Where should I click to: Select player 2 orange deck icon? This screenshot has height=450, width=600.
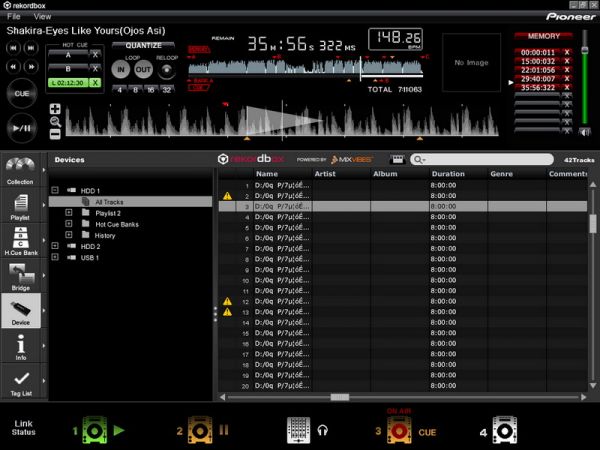point(199,430)
